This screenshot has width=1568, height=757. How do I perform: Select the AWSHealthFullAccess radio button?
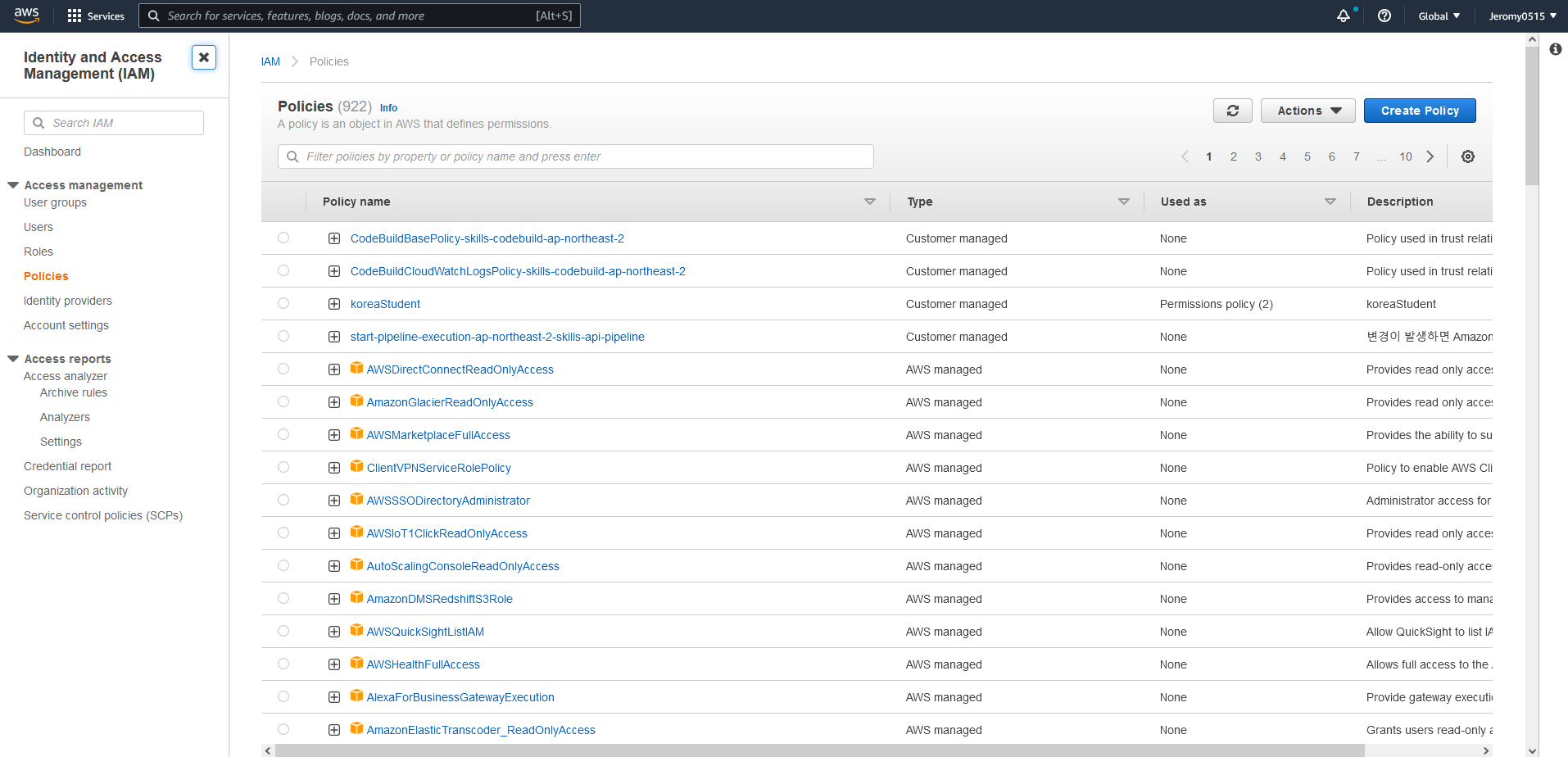283,664
